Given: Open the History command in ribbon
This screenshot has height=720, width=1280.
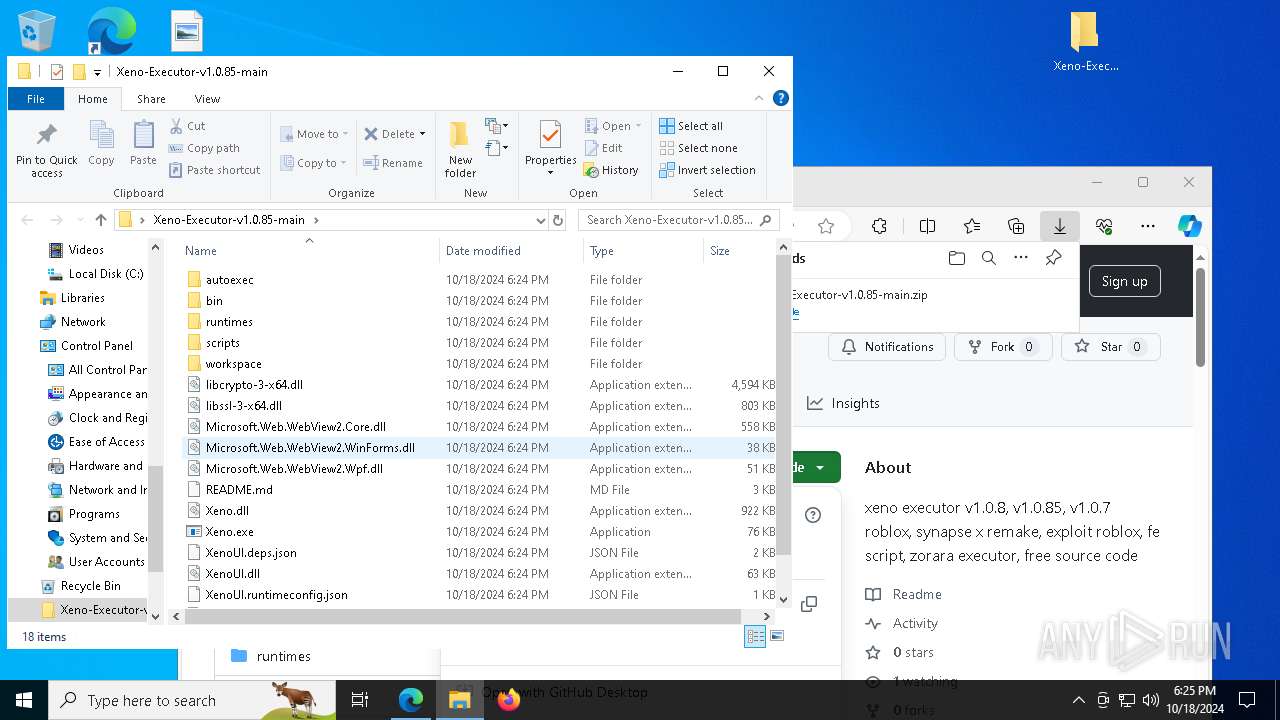Looking at the screenshot, I should tap(611, 170).
